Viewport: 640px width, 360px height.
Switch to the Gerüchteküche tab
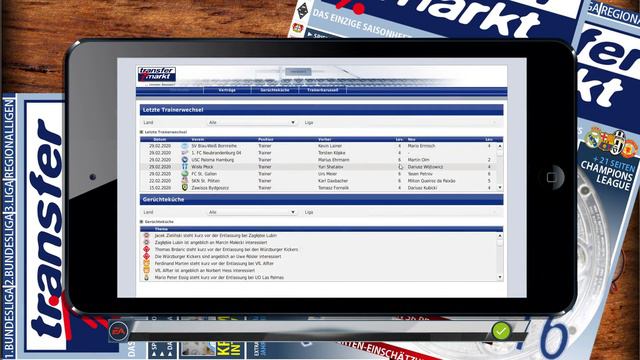(x=275, y=90)
